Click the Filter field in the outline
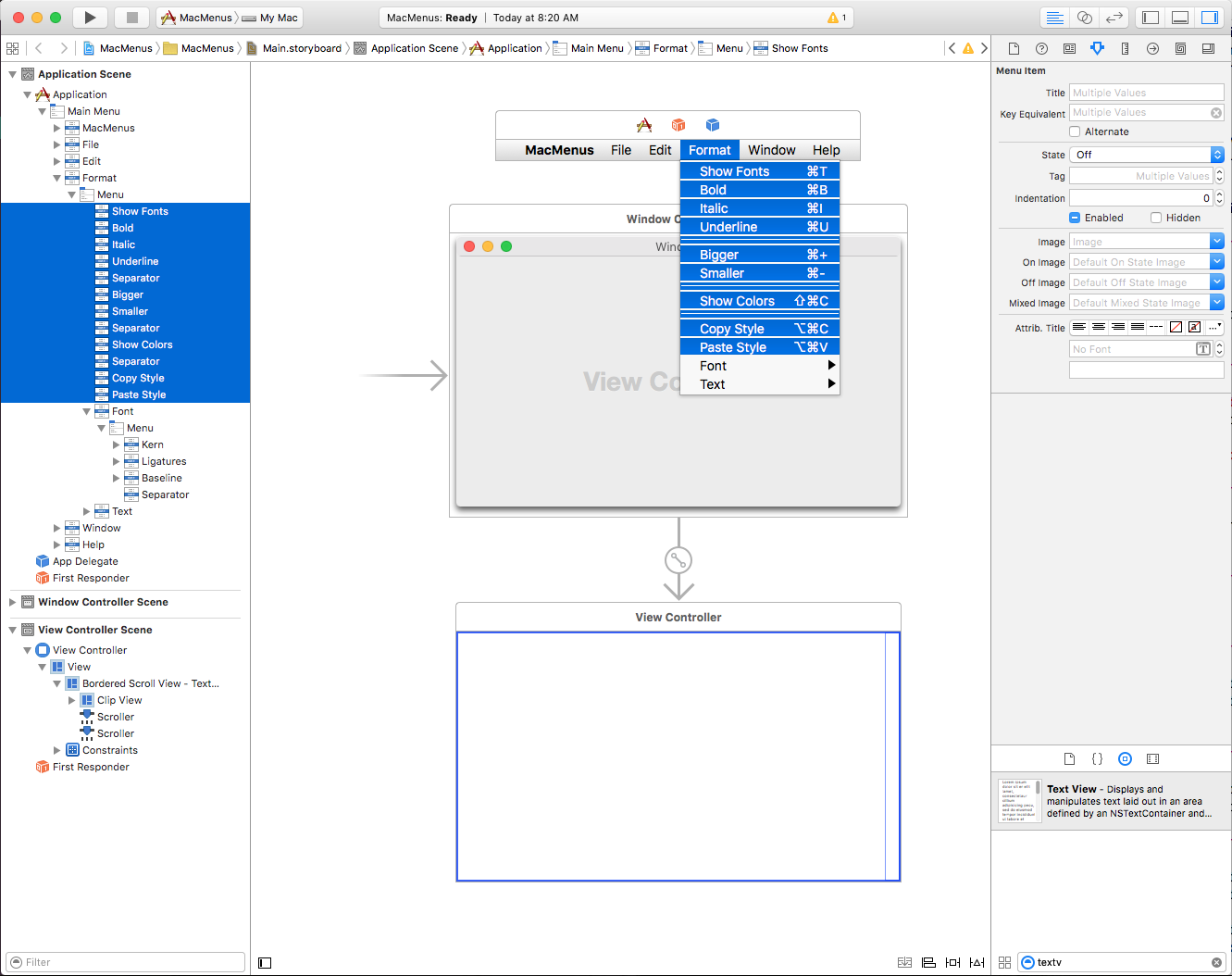The height and width of the screenshot is (976, 1232). click(125, 962)
